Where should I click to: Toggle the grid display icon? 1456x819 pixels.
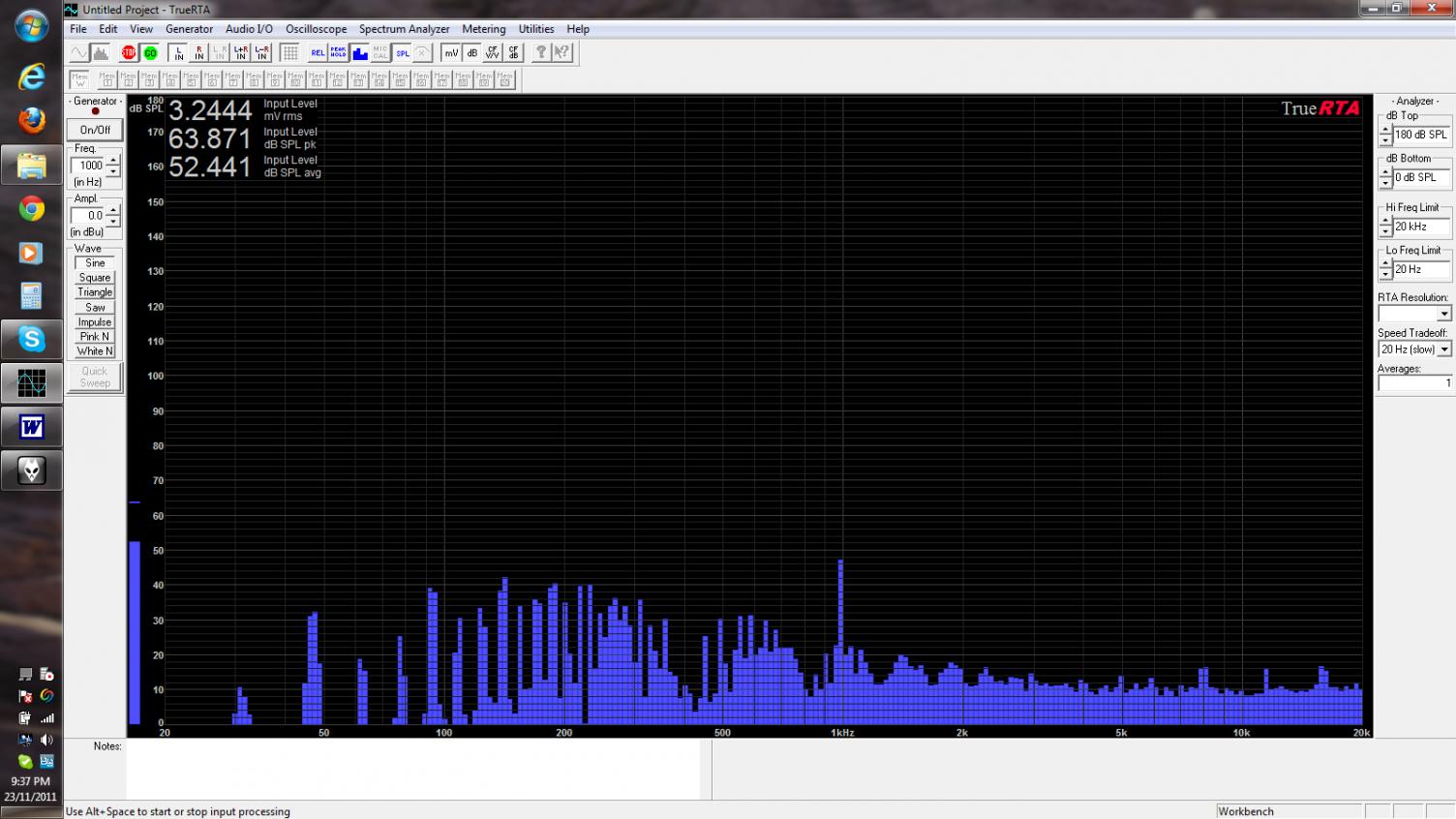click(289, 52)
